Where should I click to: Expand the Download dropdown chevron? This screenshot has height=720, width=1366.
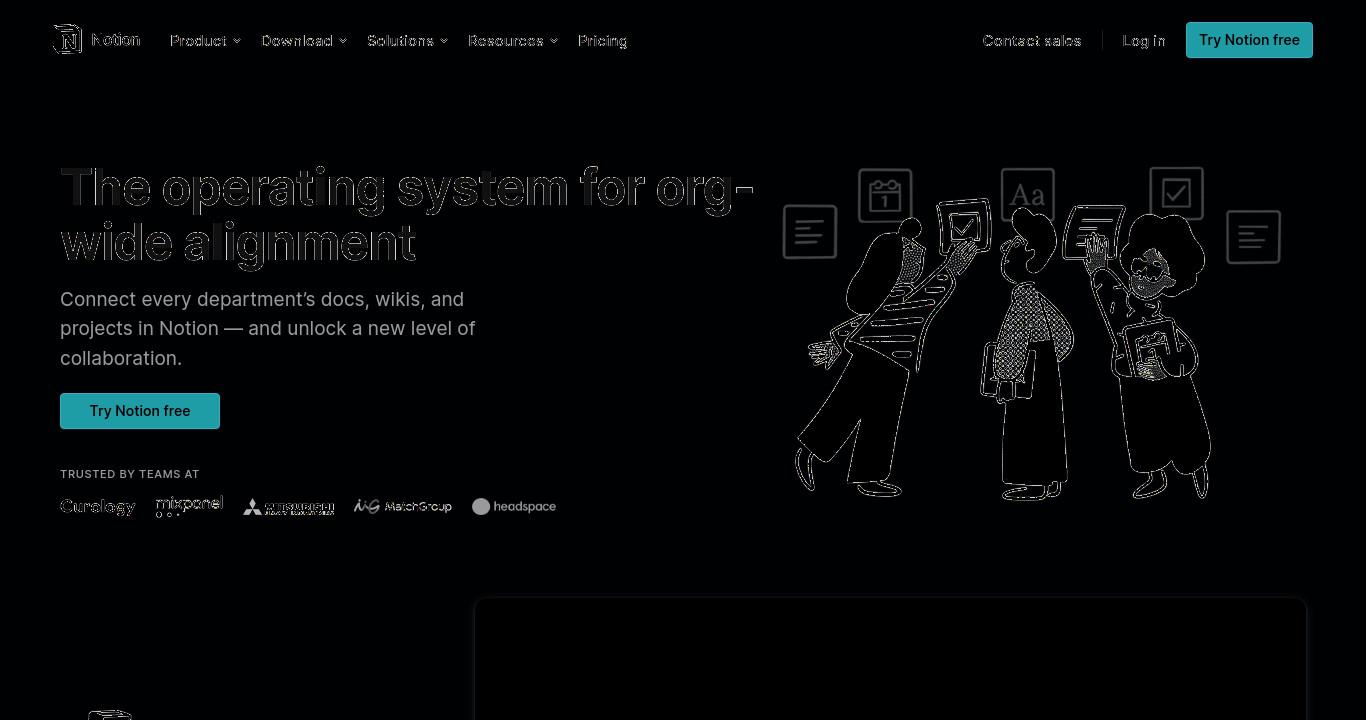click(343, 41)
